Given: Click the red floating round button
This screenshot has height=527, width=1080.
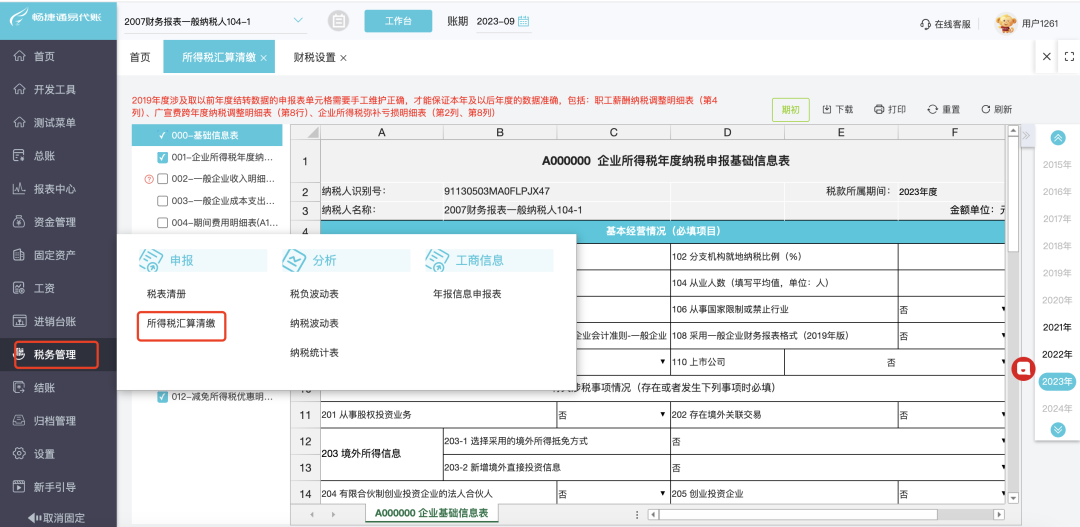Looking at the screenshot, I should coord(1024,369).
